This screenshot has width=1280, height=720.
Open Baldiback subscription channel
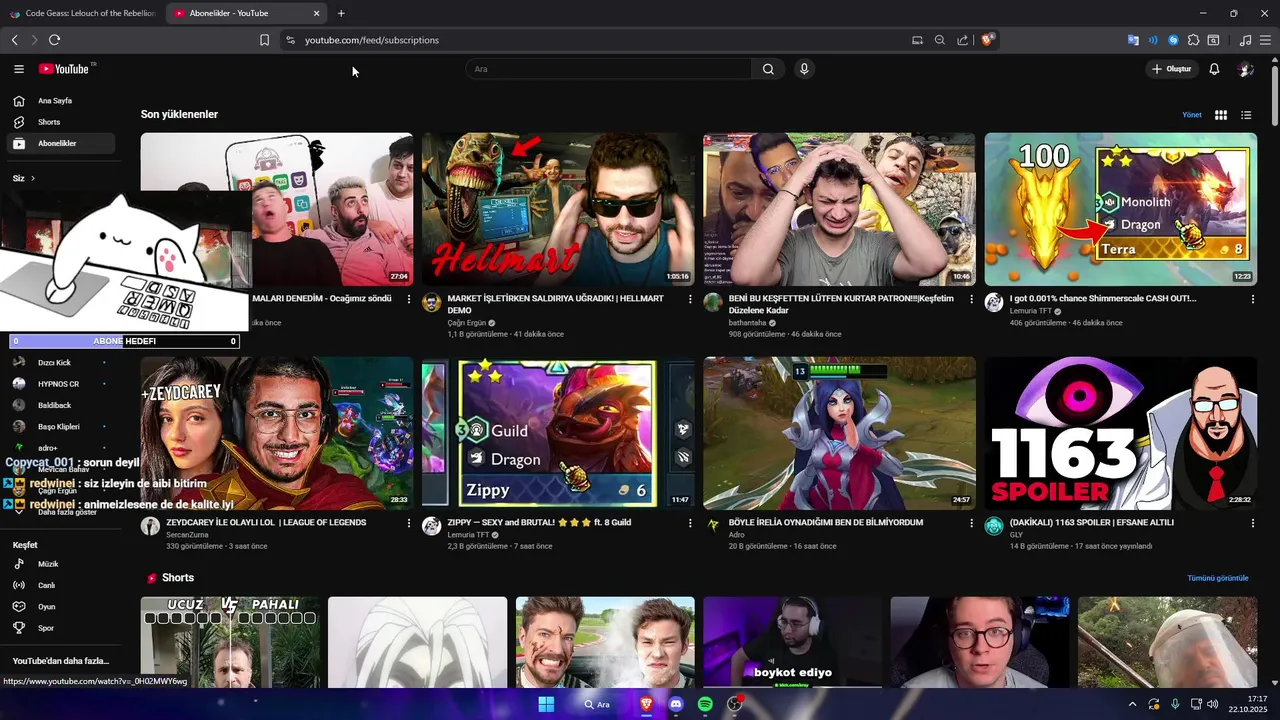click(x=60, y=405)
